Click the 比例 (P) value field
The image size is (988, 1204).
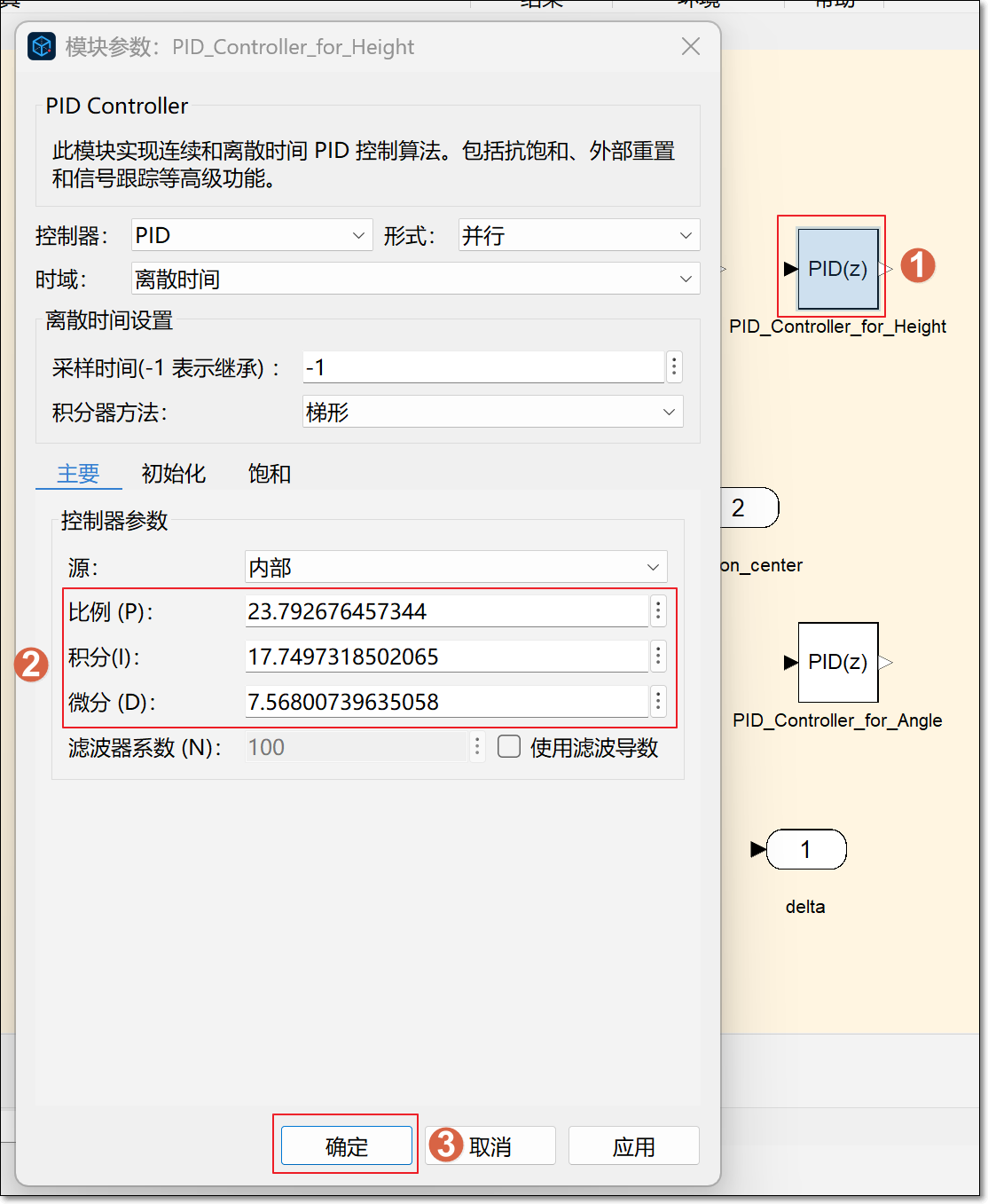447,611
